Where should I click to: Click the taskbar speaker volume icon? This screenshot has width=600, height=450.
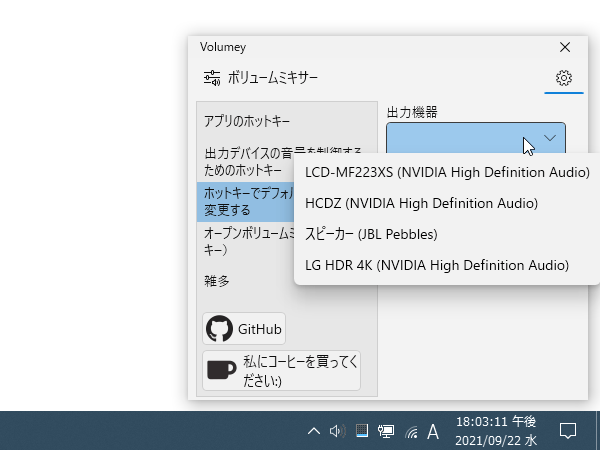point(338,431)
